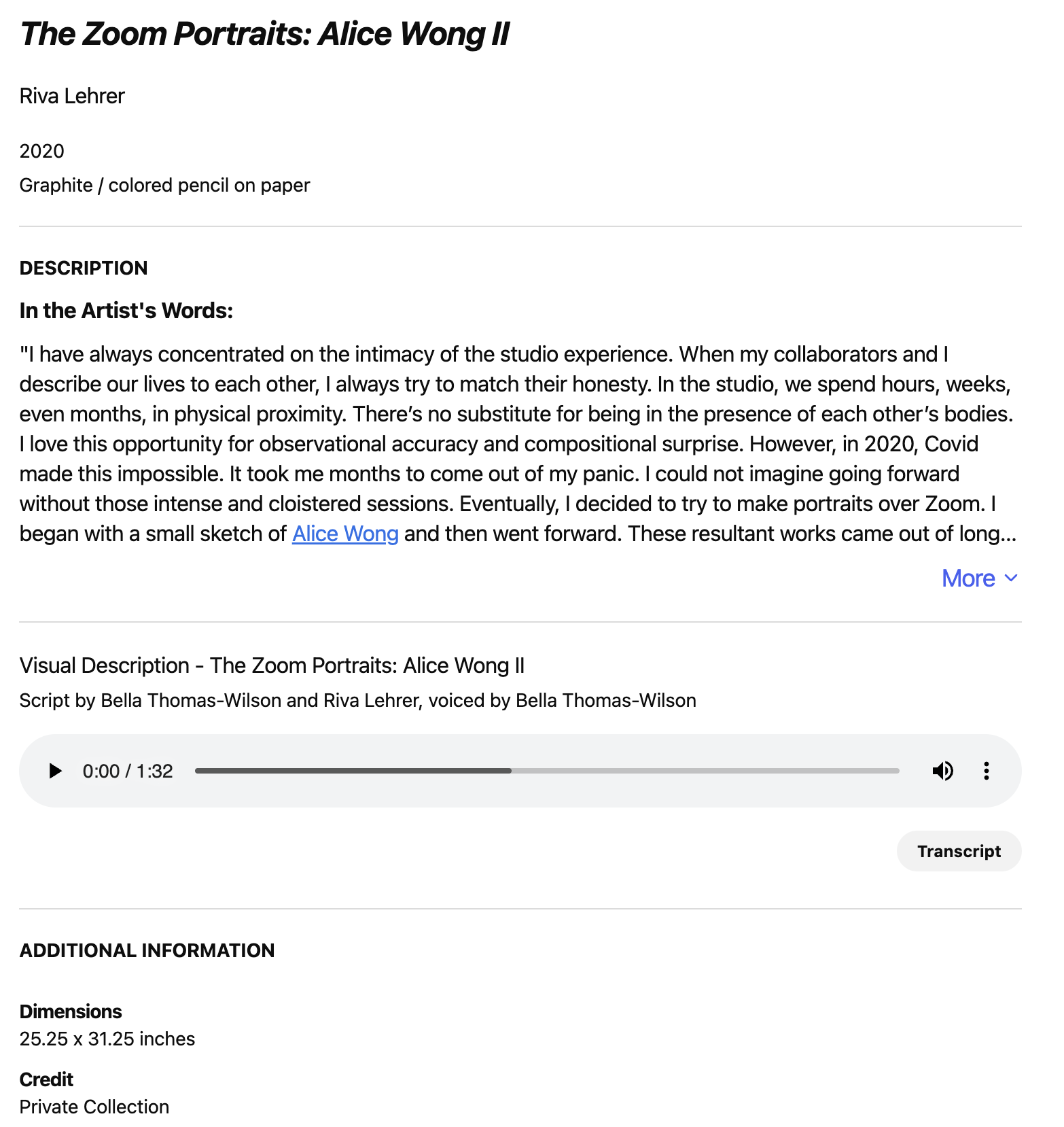Play the visual description audio
The width and height of the screenshot is (1064, 1127).
55,771
